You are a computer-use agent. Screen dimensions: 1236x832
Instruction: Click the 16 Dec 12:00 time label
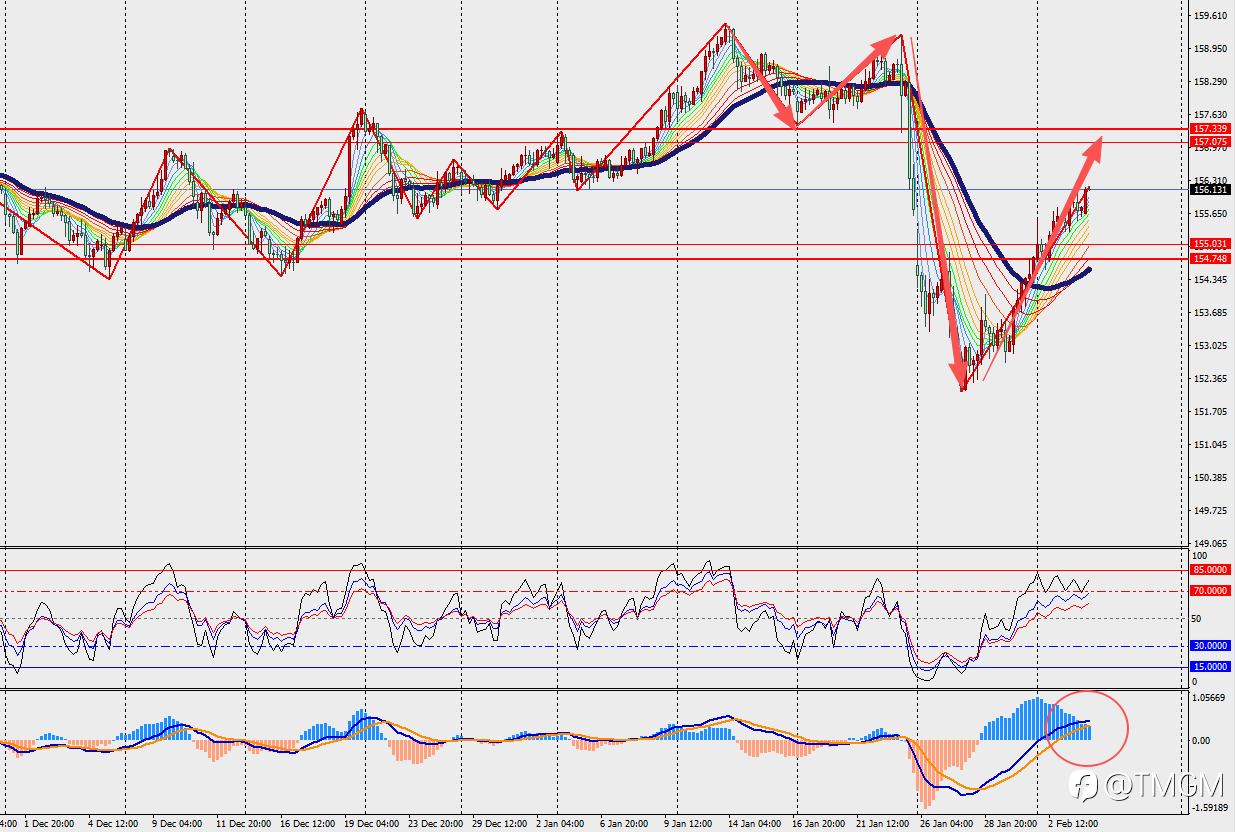point(307,824)
